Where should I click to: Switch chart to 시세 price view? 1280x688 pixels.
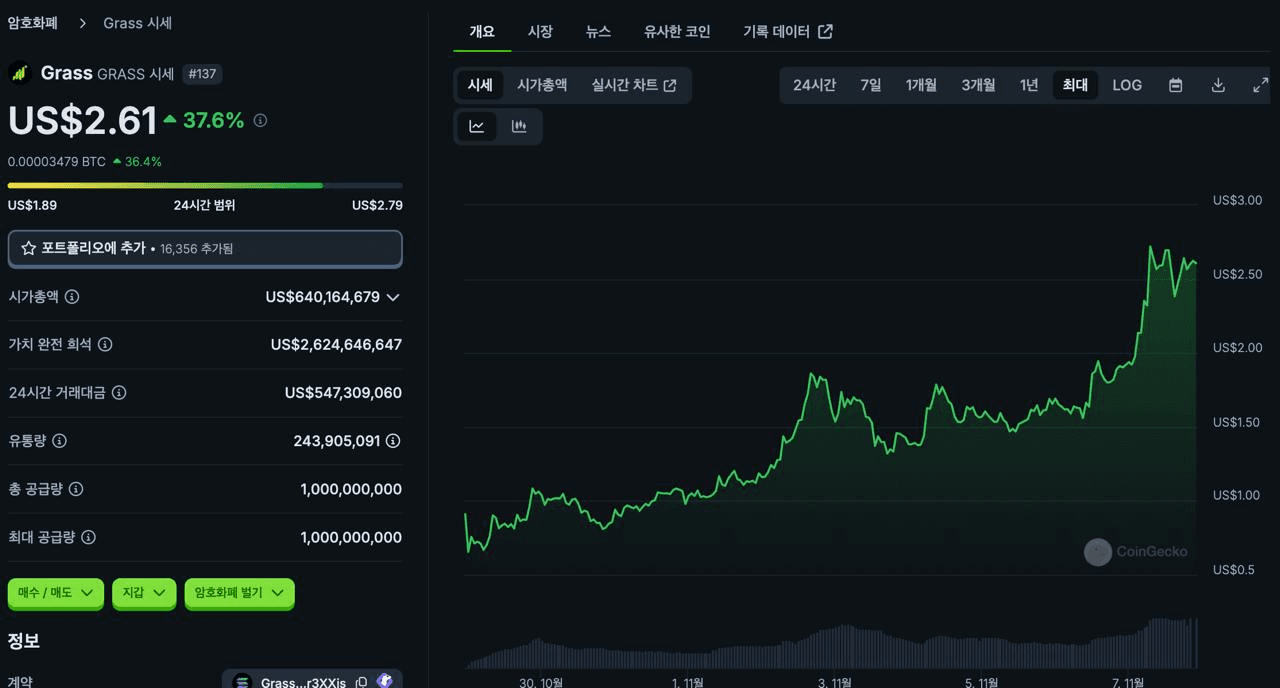[x=480, y=85]
